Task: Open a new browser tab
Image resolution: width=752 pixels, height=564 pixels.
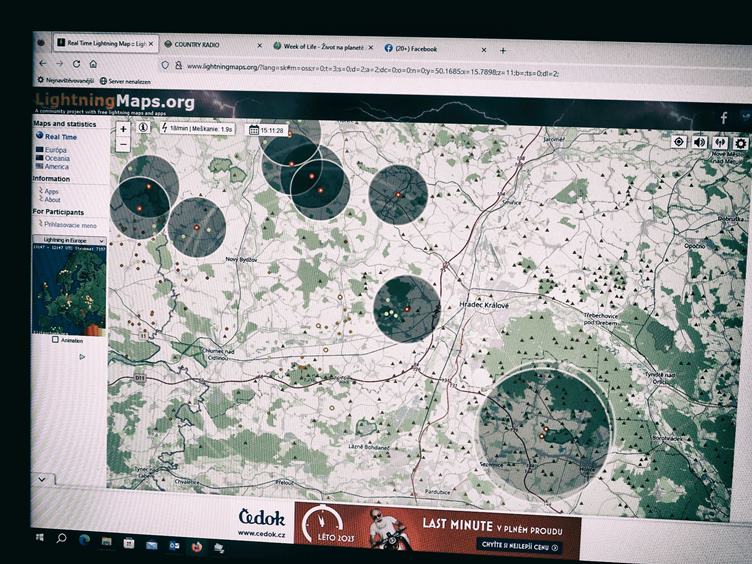Action: click(503, 50)
